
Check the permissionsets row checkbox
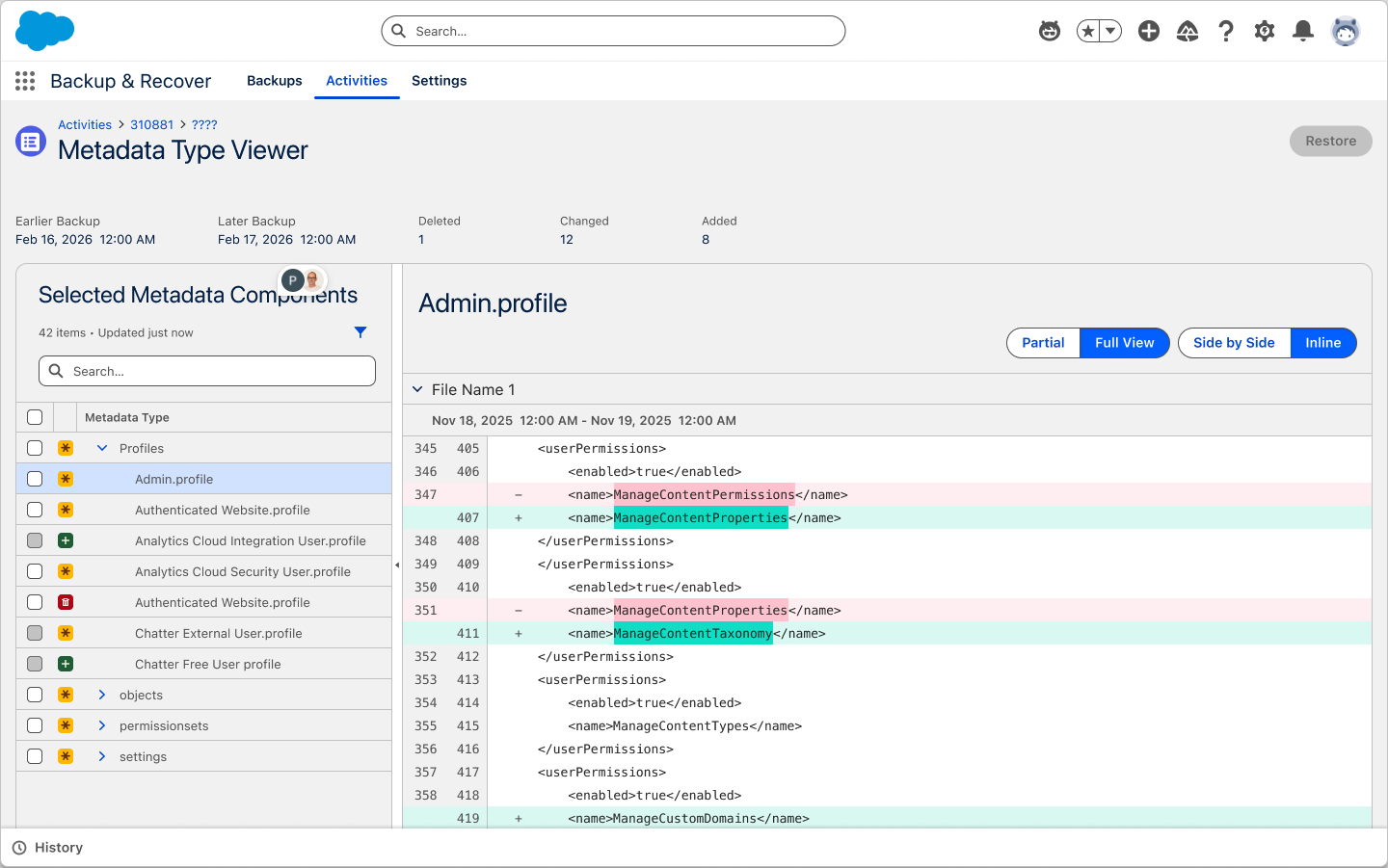click(x=35, y=725)
